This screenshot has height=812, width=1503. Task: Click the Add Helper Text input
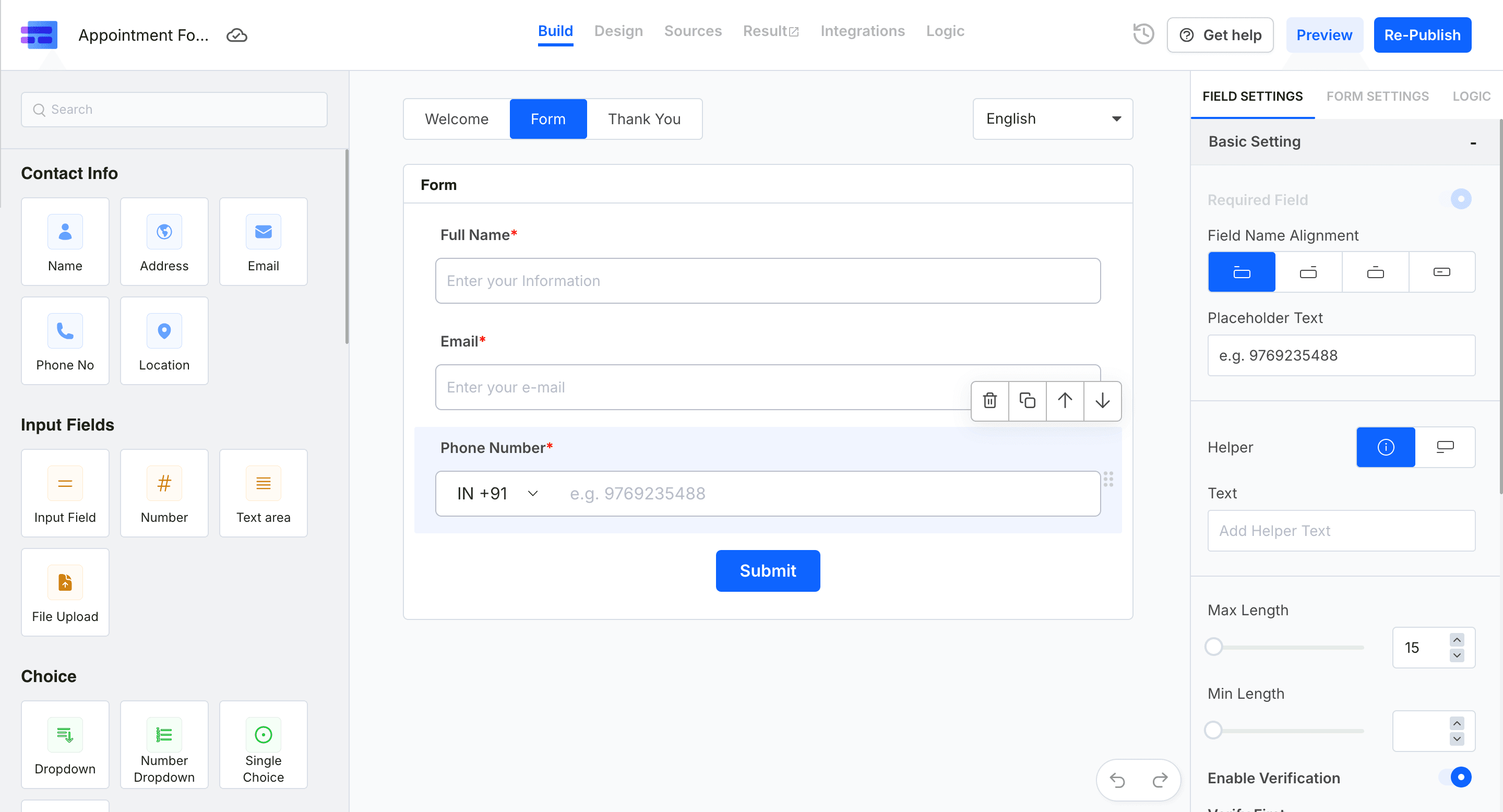(x=1341, y=531)
